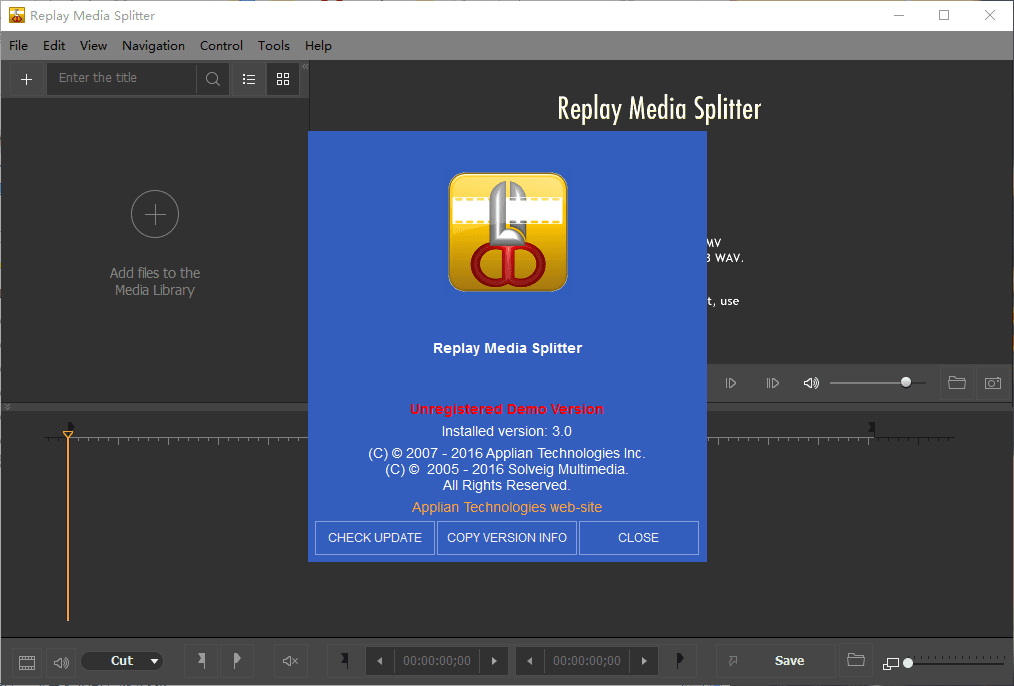Image resolution: width=1014 pixels, height=686 pixels.
Task: Open the Control menu
Action: (x=221, y=46)
